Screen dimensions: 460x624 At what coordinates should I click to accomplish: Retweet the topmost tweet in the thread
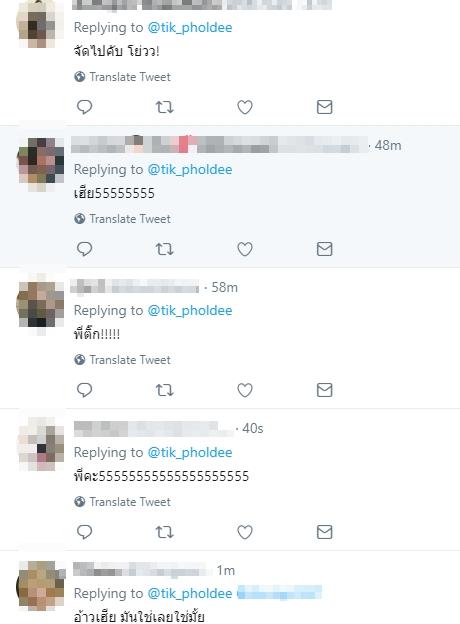164,107
